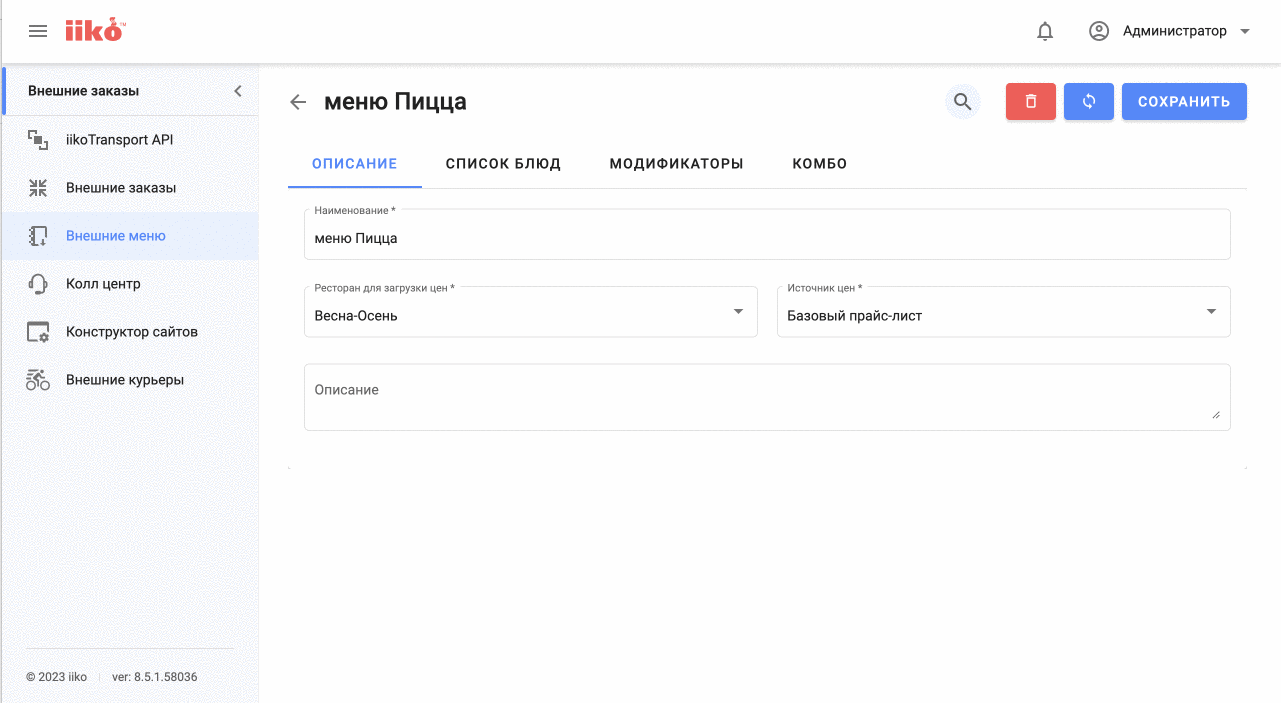Click the iiko logo
Viewport: 1281px width, 703px height.
94,31
